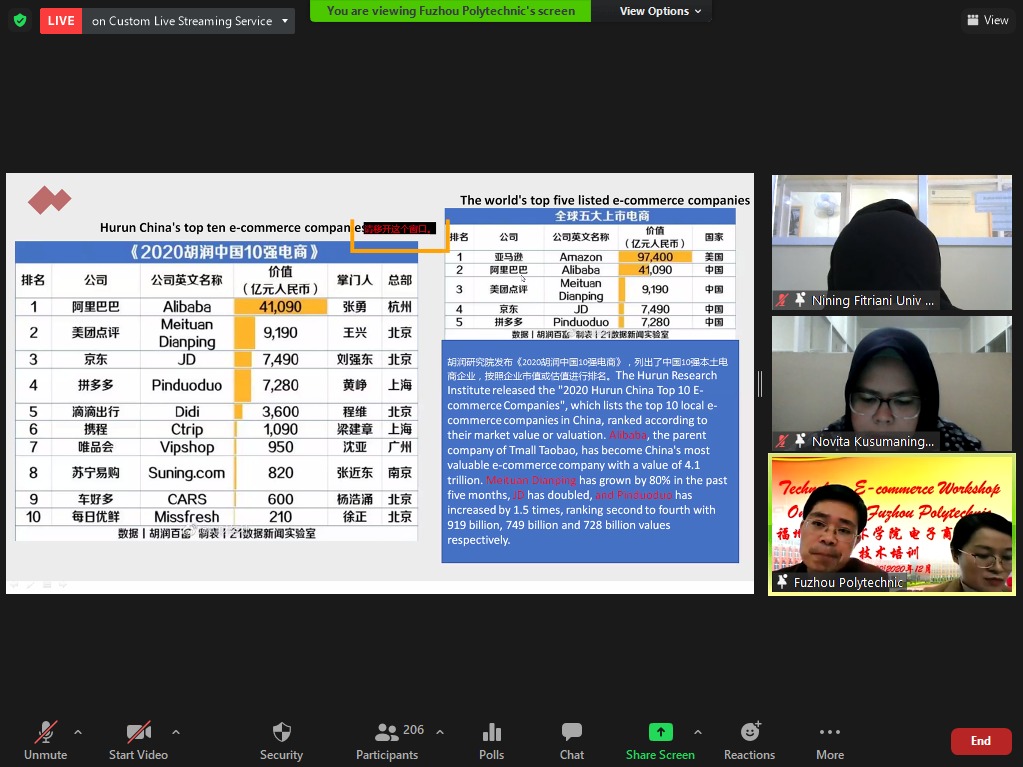Open the Custom Live Streaming Service dropdown
The image size is (1023, 767).
click(x=189, y=21)
